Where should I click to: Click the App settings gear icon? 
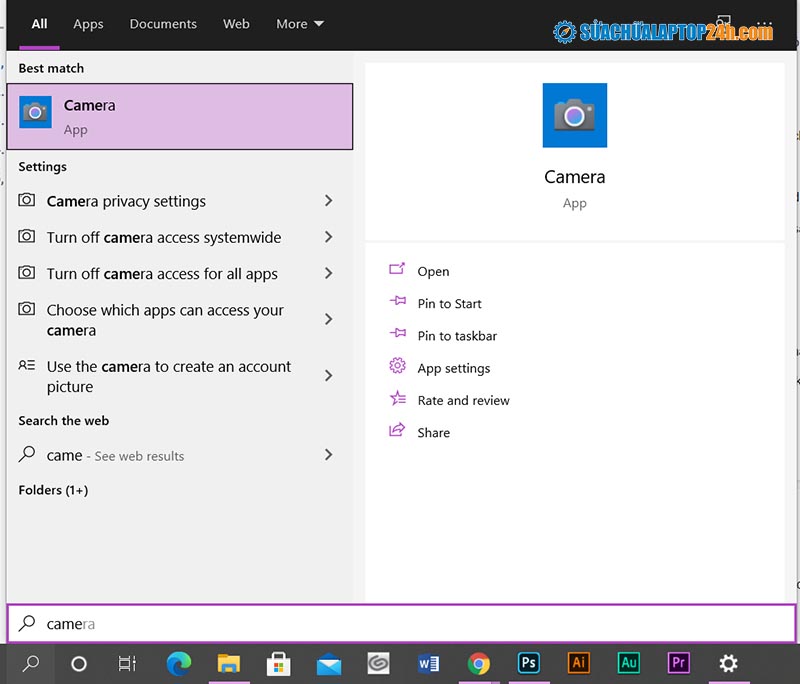click(x=397, y=366)
